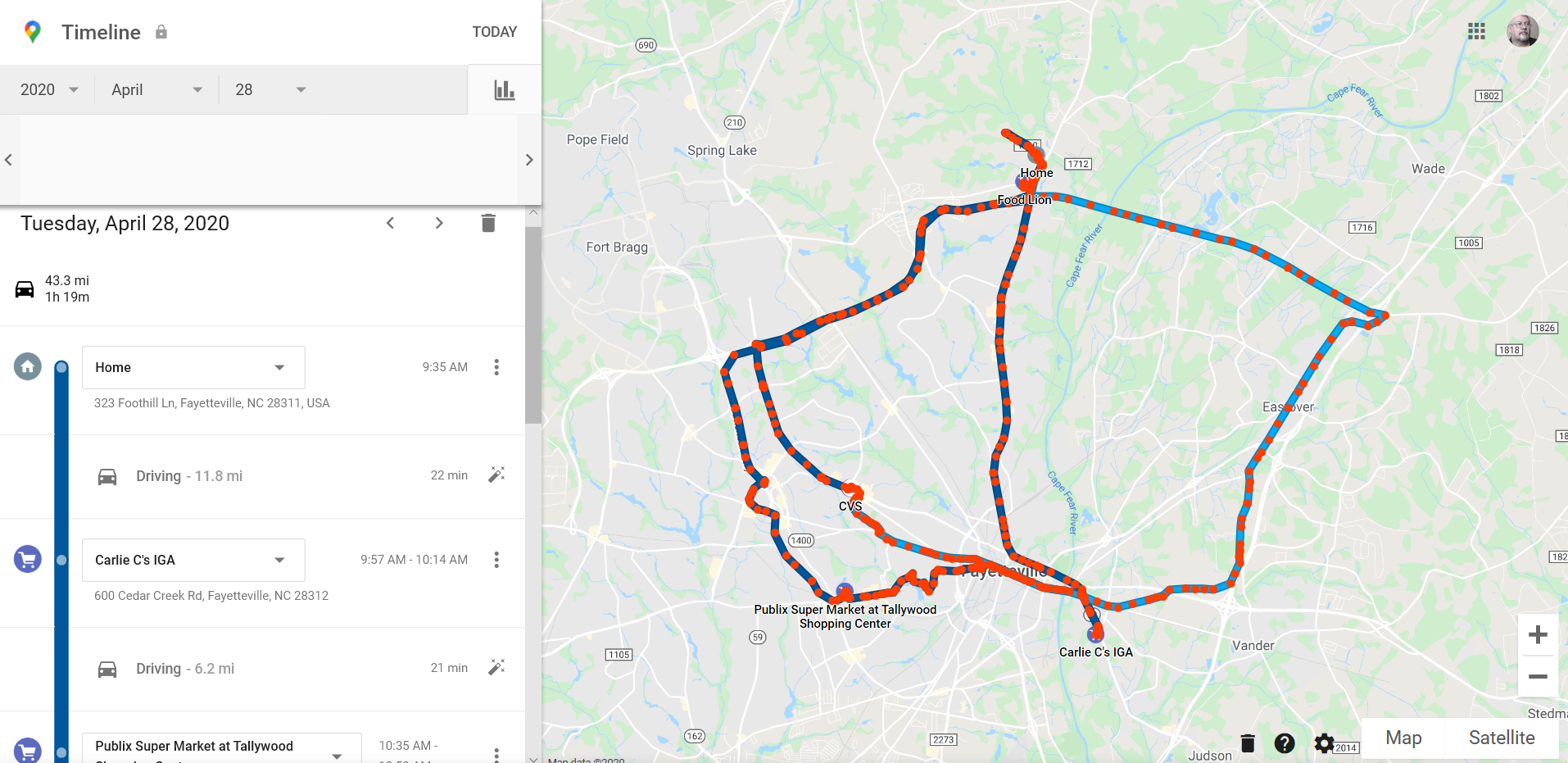Open map settings gear icon
Image resolution: width=1568 pixels, height=763 pixels.
coord(1324,743)
